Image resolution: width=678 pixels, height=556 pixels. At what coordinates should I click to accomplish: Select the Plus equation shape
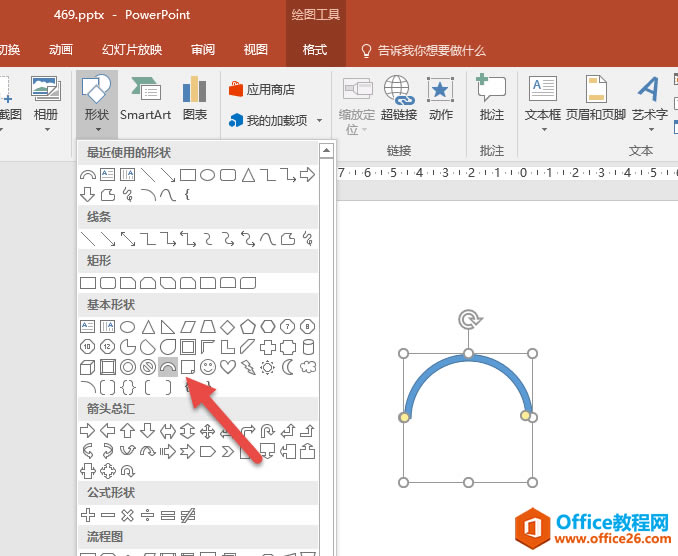click(88, 515)
